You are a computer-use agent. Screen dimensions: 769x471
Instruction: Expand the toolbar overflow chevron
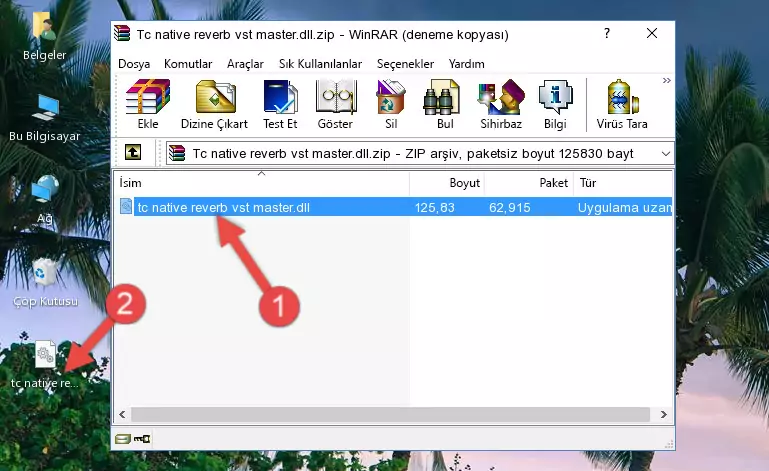(x=666, y=80)
